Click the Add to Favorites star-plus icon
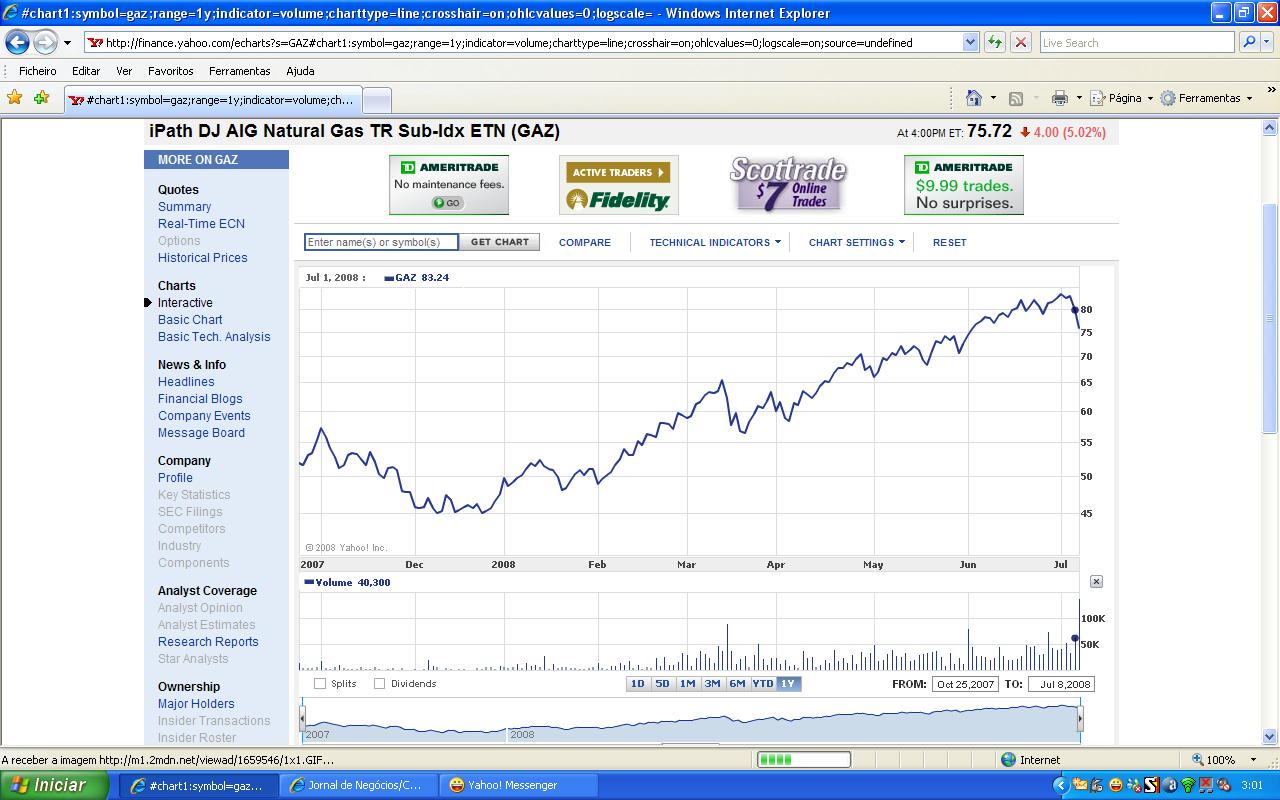Image resolution: width=1280 pixels, height=800 pixels. tap(41, 98)
